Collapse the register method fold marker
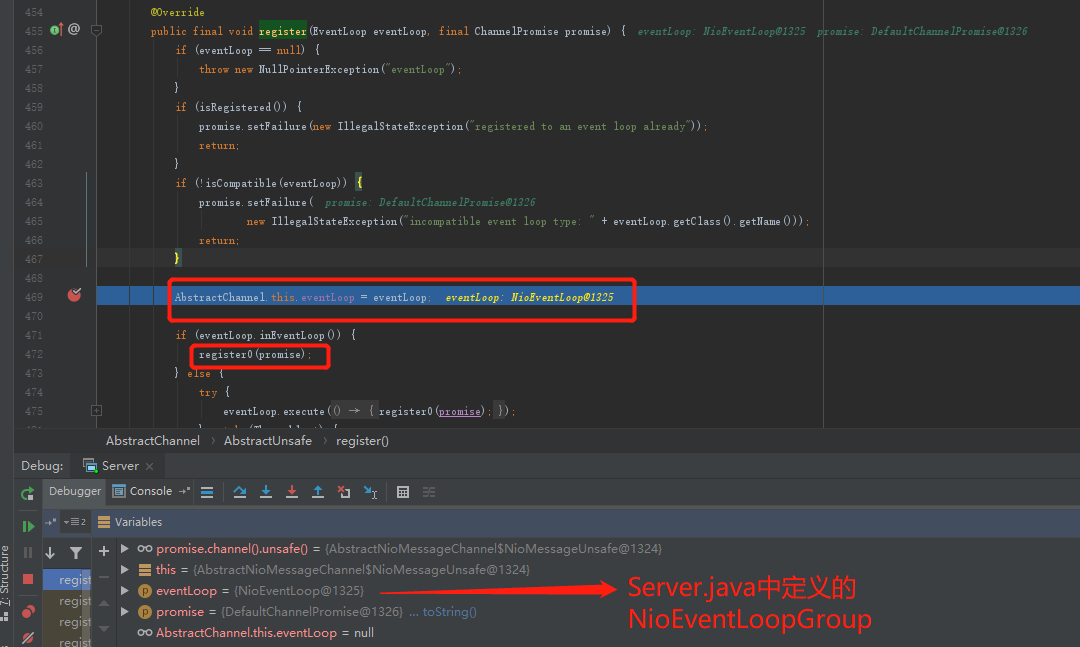This screenshot has height=647, width=1080. click(96, 30)
